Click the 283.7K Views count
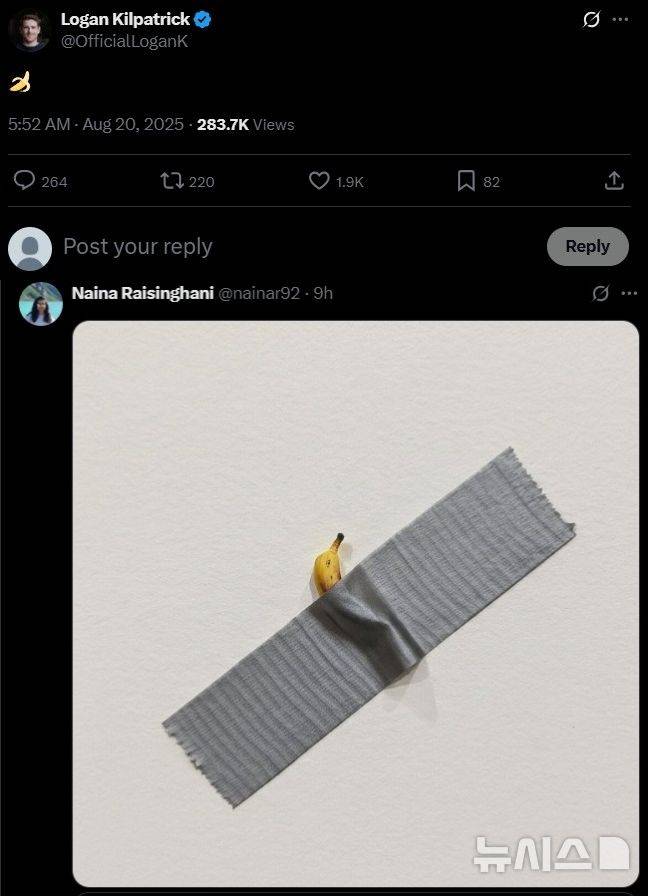648x896 pixels. [245, 124]
